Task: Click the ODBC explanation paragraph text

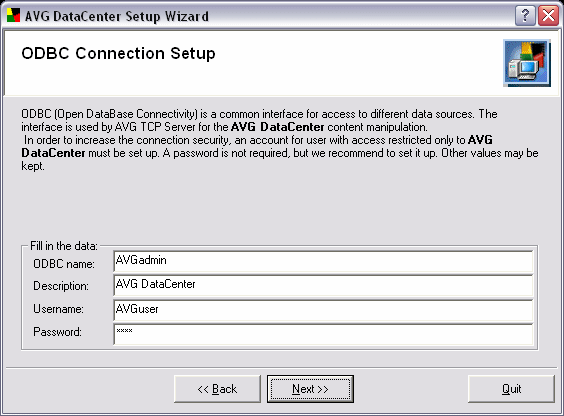Action: pyautogui.click(x=279, y=140)
